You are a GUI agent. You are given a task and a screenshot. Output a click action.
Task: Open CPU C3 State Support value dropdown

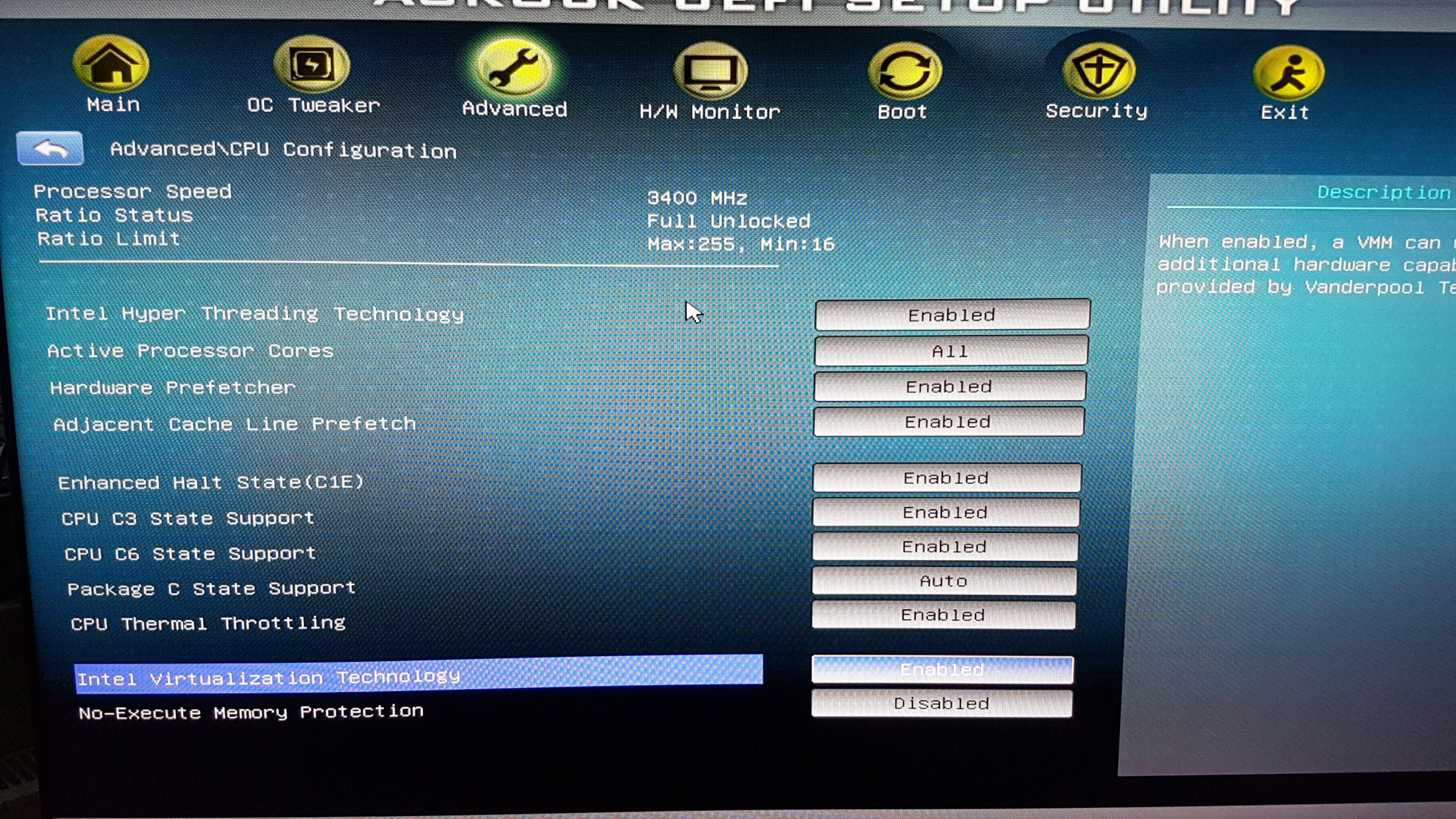click(946, 512)
